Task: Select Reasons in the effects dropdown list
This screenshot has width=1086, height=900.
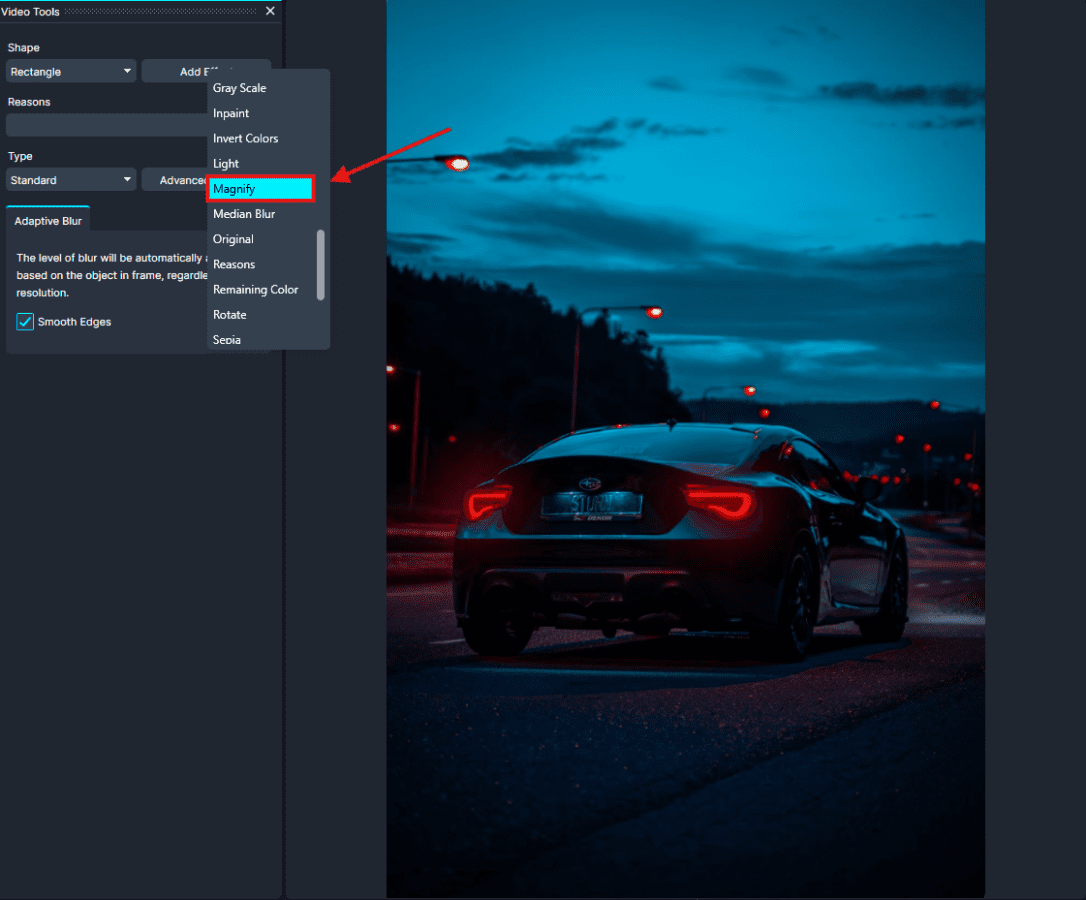Action: [234, 264]
